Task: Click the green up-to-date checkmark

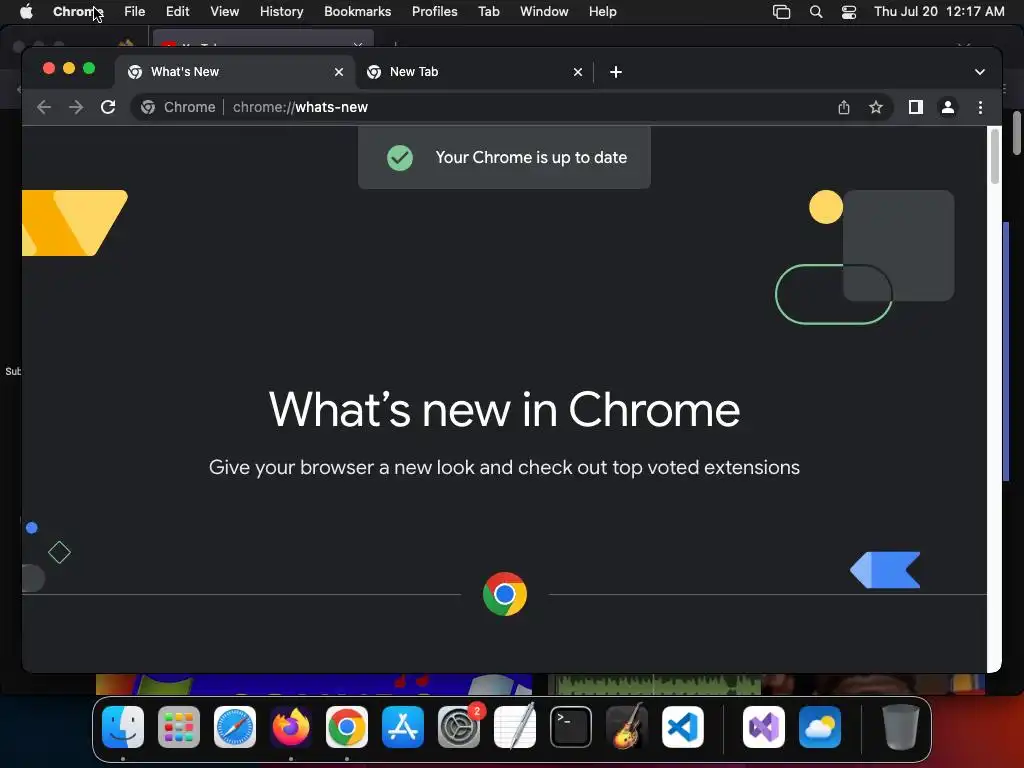Action: [x=400, y=158]
